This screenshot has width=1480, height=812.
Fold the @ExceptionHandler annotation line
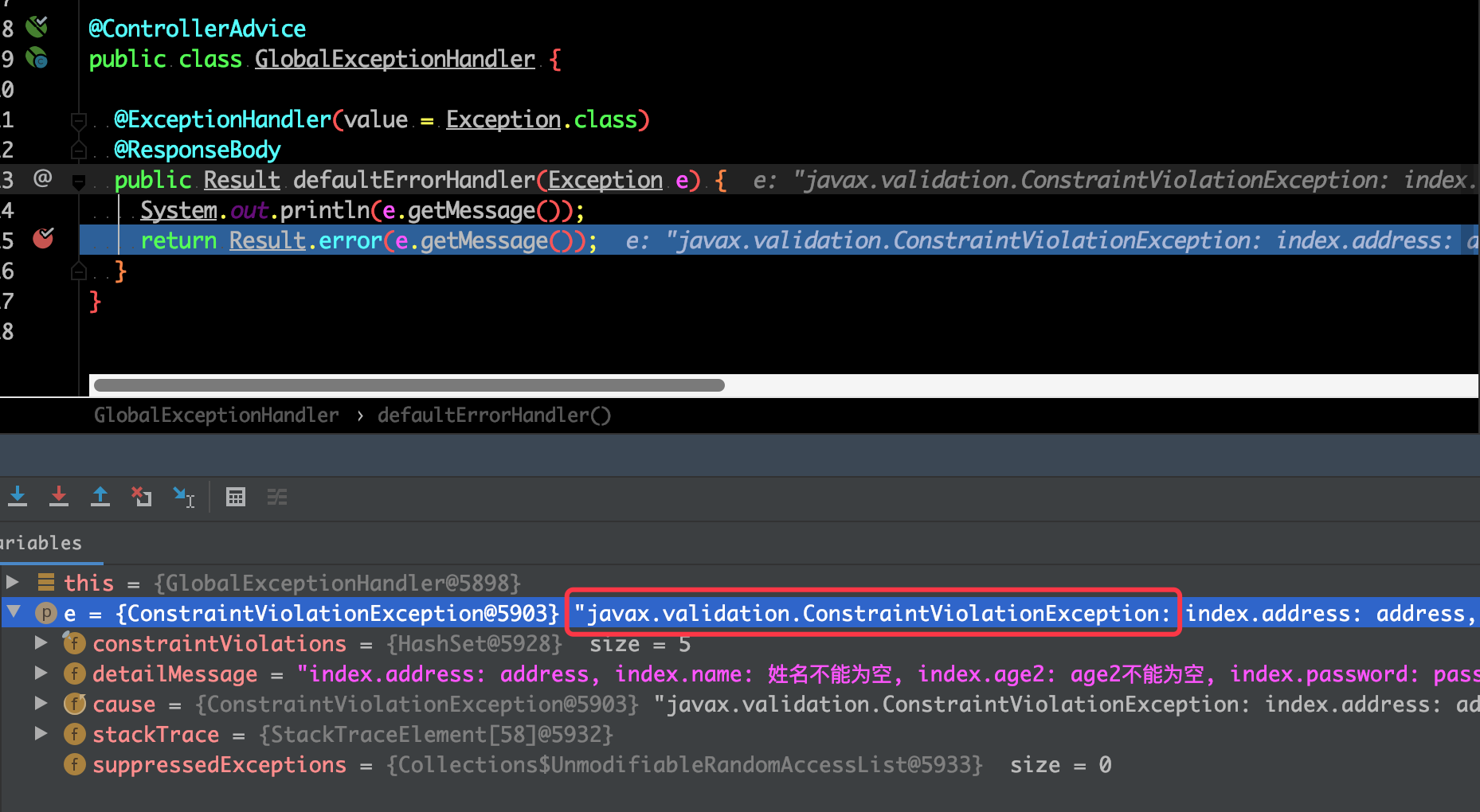78,121
